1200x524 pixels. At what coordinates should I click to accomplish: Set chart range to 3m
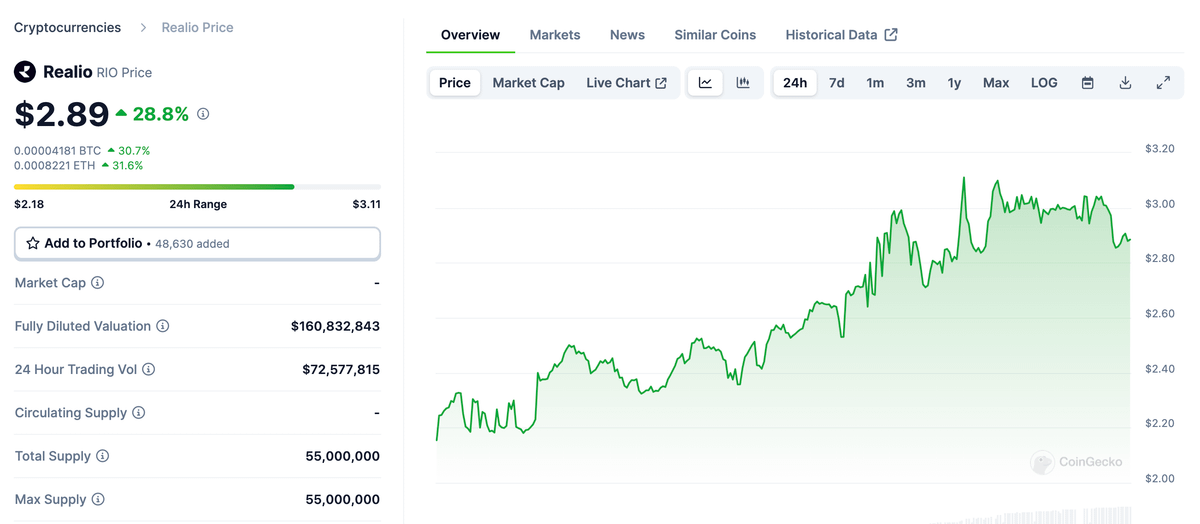(x=916, y=83)
